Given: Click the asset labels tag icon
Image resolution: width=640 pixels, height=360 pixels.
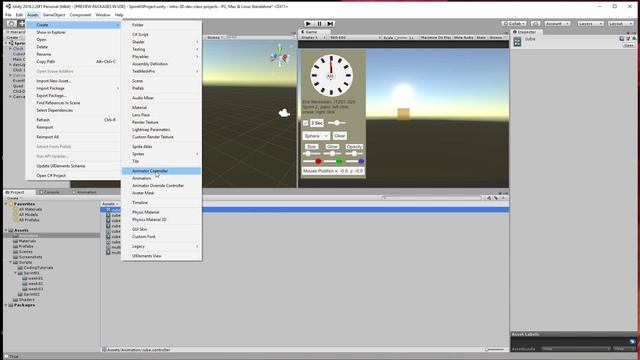Looking at the screenshot, I should point(632,341).
